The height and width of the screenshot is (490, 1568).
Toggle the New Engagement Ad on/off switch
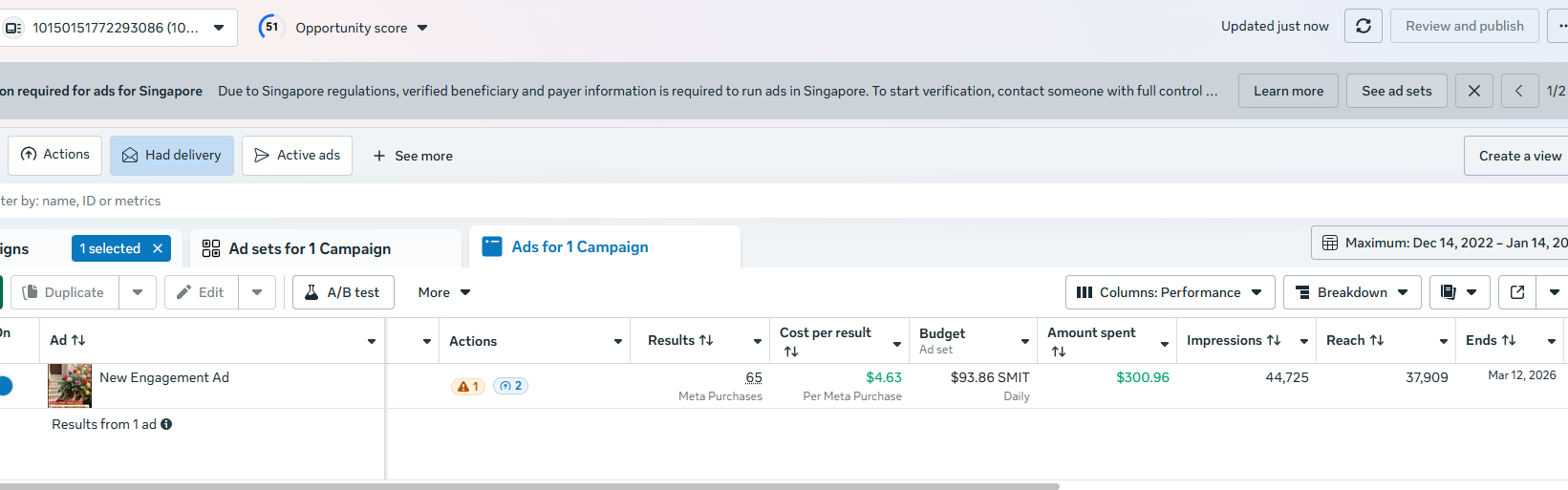5,386
